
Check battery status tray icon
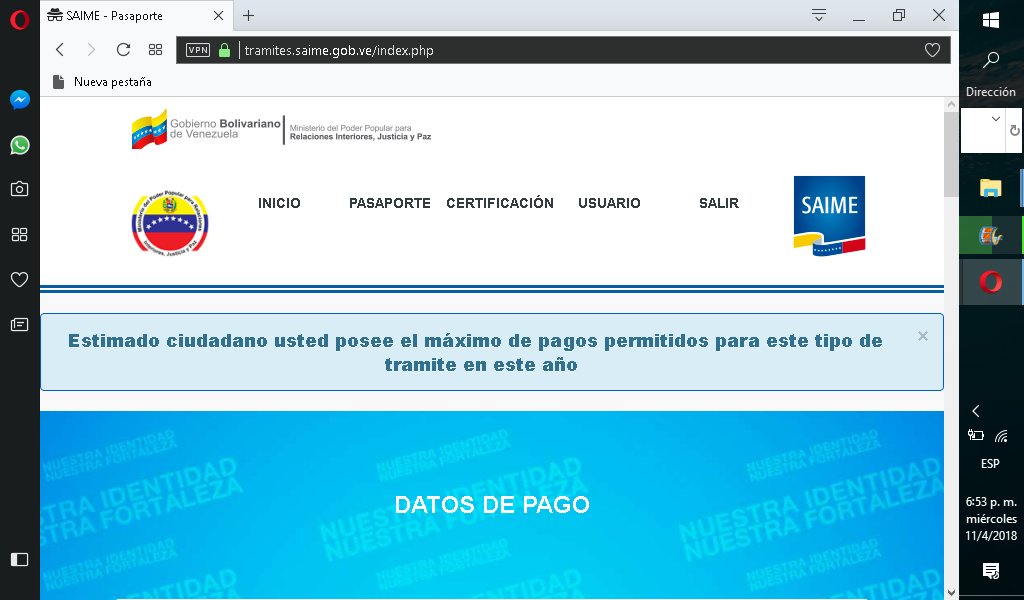pos(976,435)
